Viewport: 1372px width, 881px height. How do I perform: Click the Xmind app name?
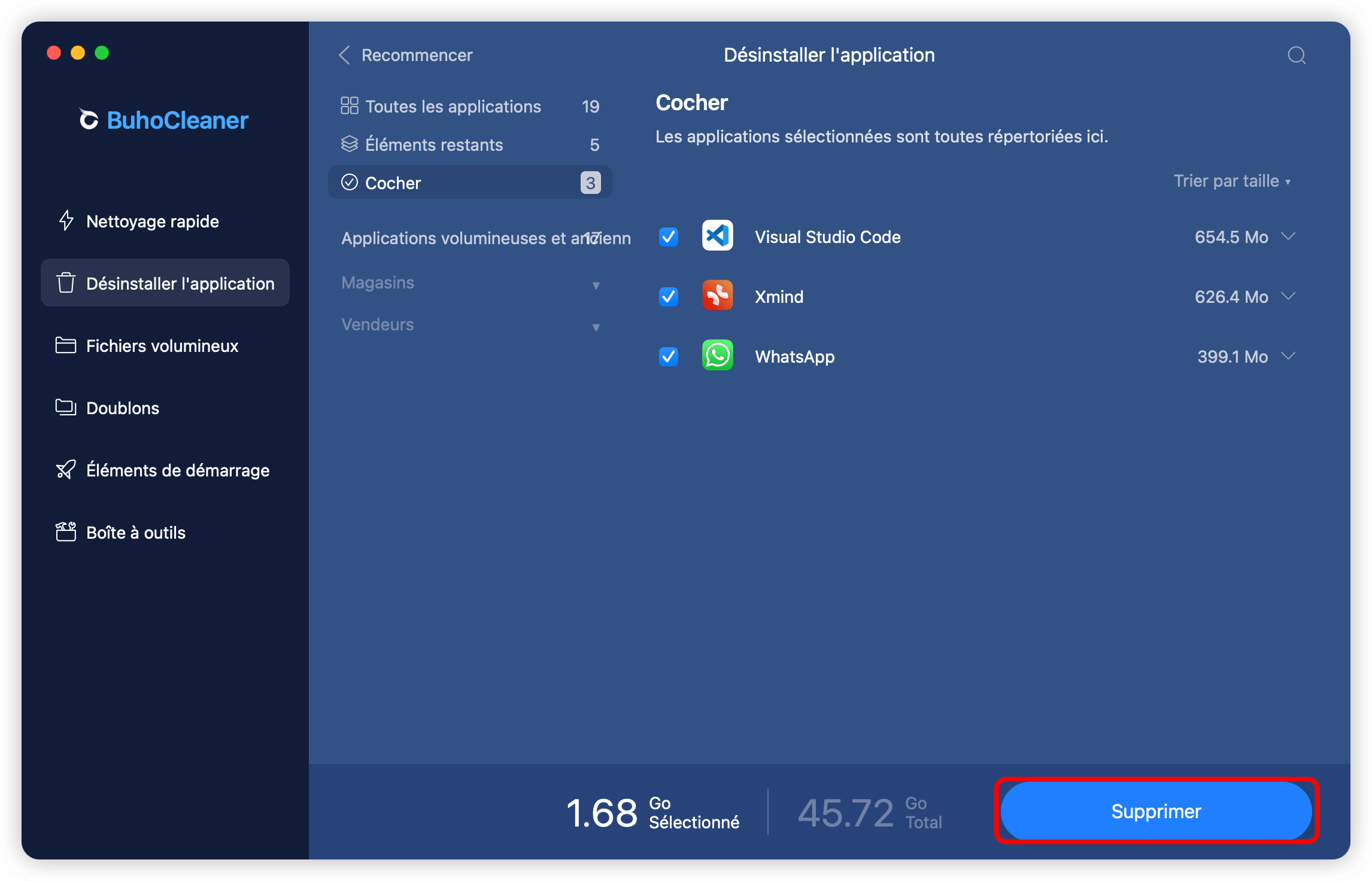[779, 297]
